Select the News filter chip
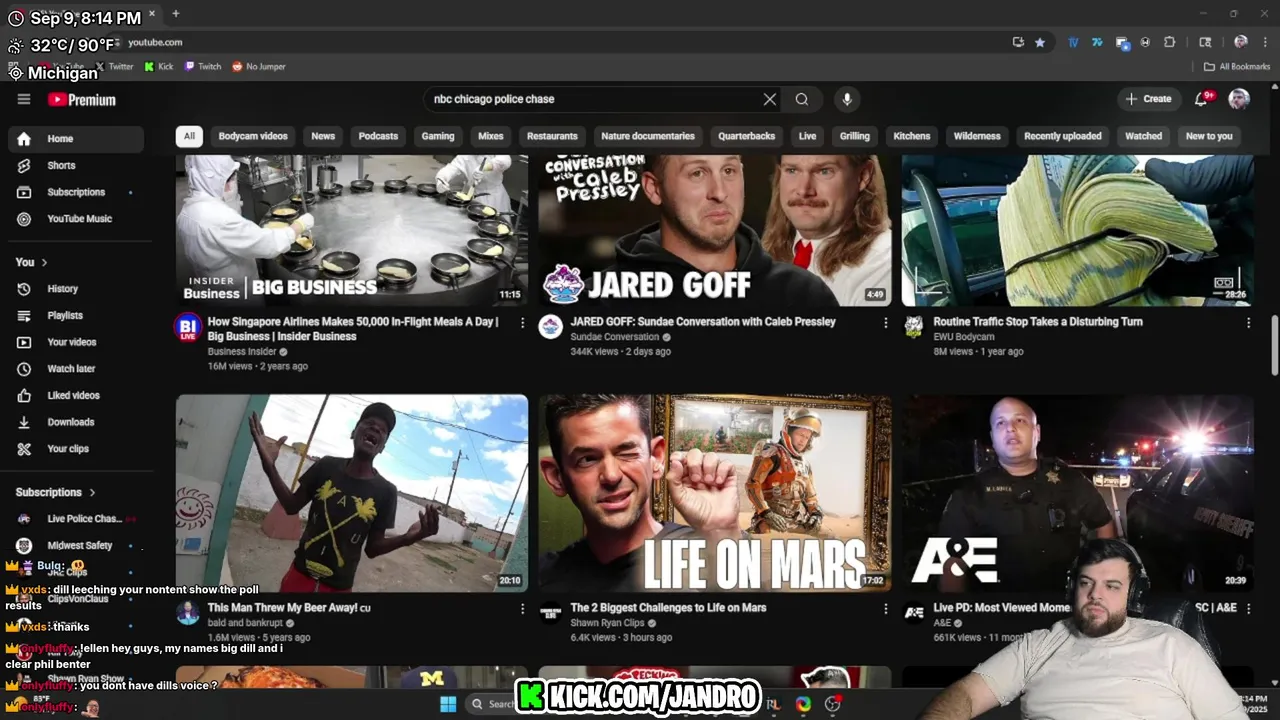The height and width of the screenshot is (720, 1280). pos(323,136)
